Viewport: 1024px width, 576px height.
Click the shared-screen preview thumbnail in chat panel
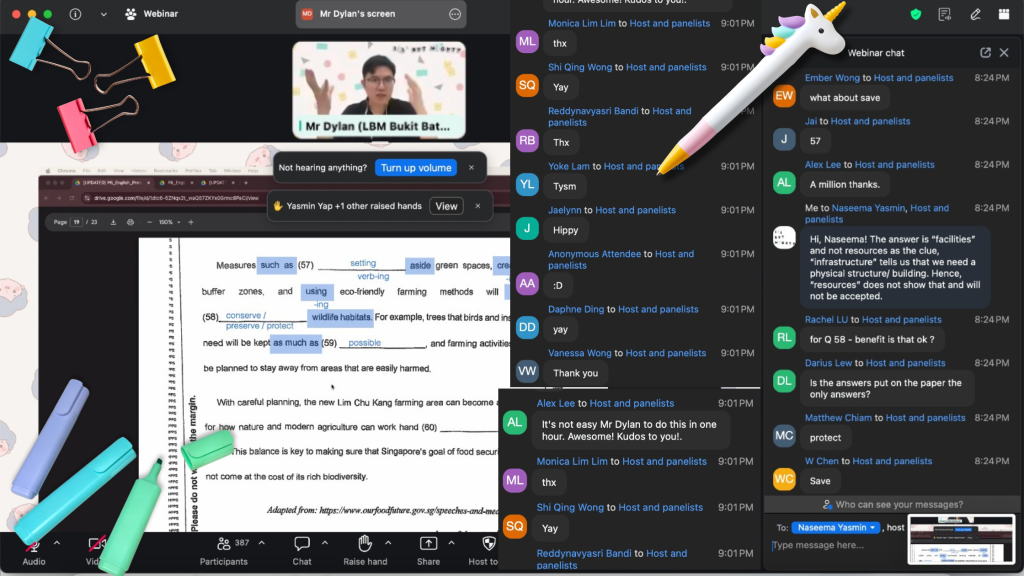click(x=961, y=539)
